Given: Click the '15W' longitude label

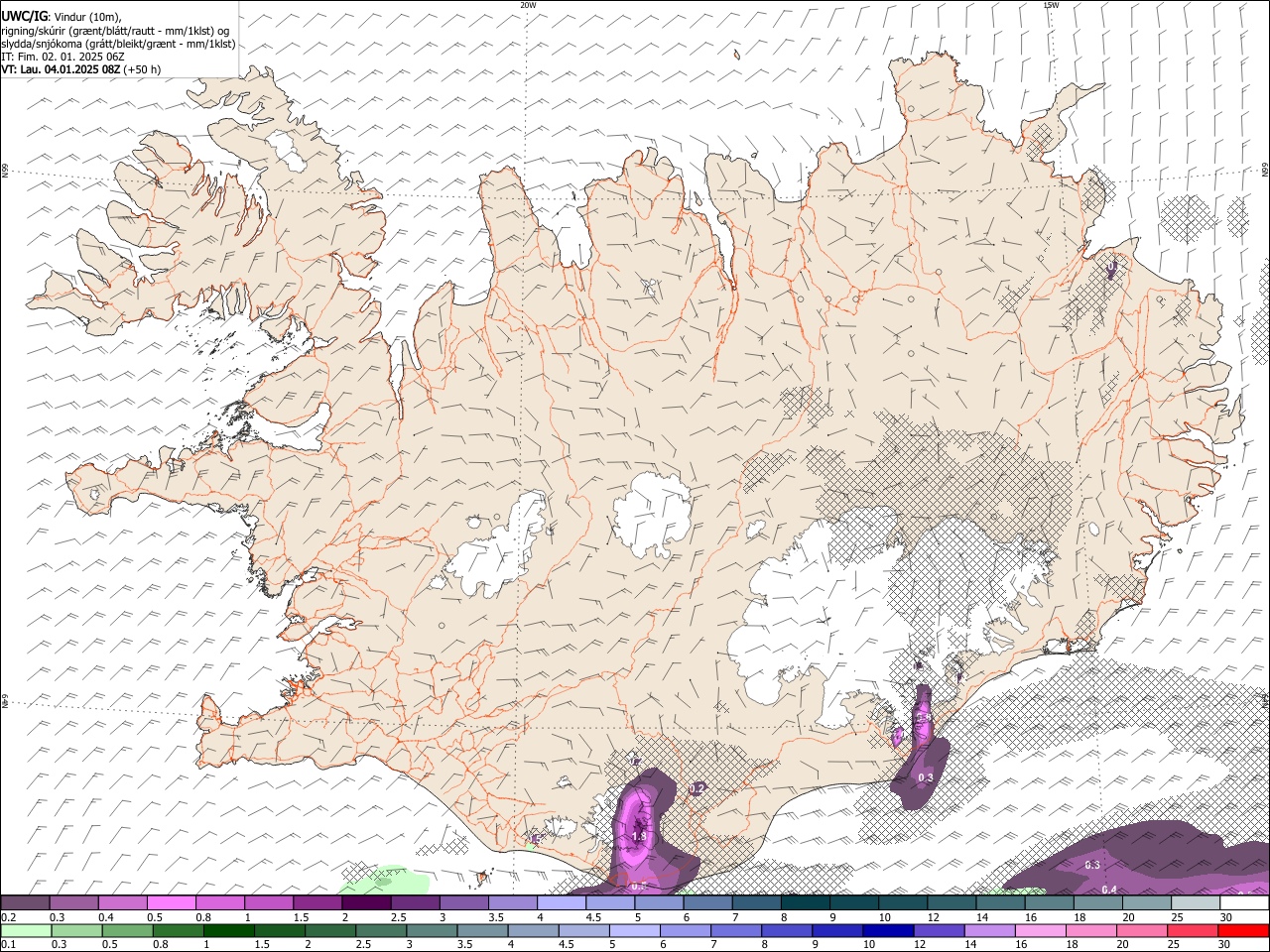Looking at the screenshot, I should click(1051, 5).
